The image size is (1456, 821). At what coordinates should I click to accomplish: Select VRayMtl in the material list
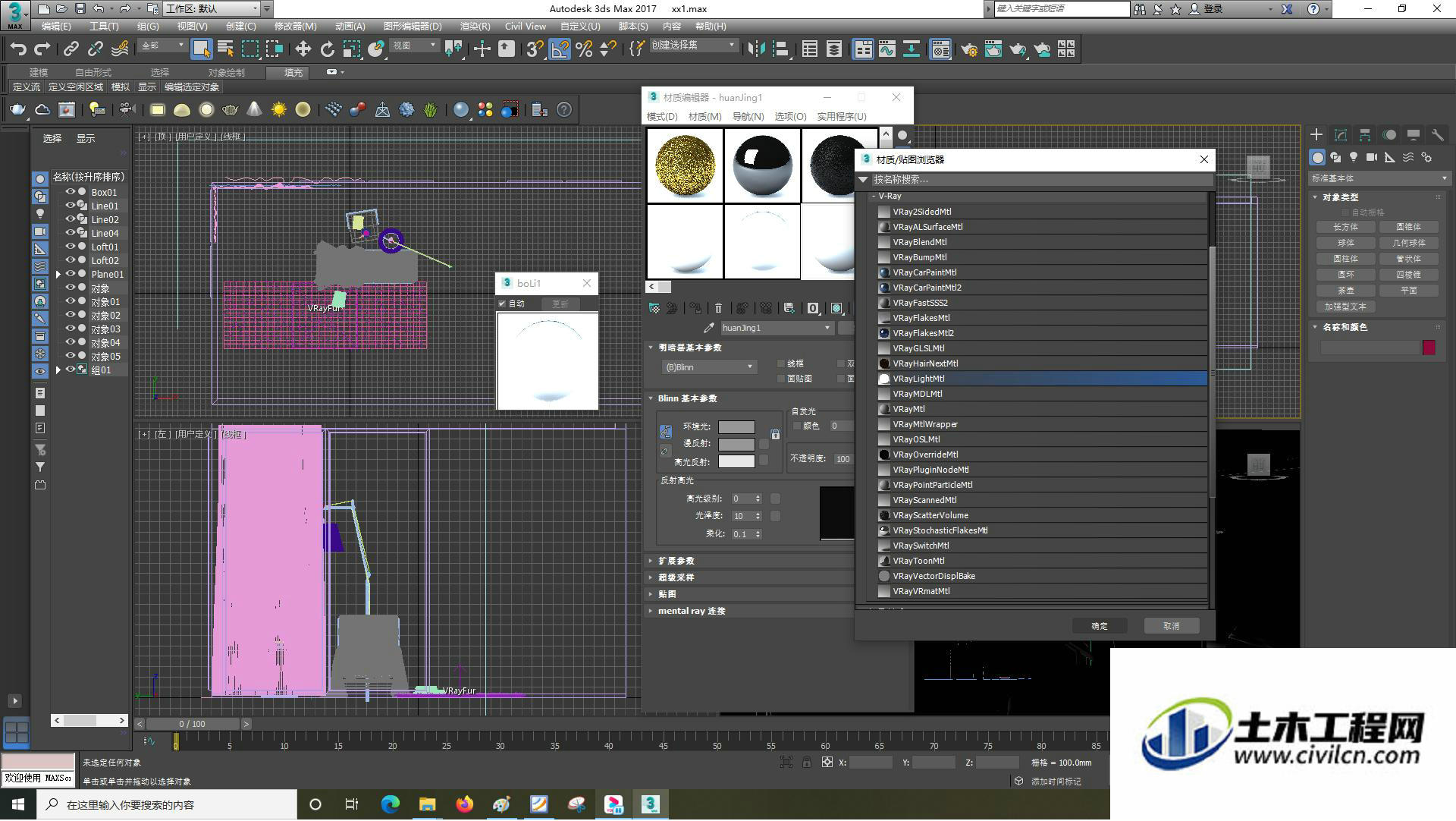pyautogui.click(x=1042, y=409)
